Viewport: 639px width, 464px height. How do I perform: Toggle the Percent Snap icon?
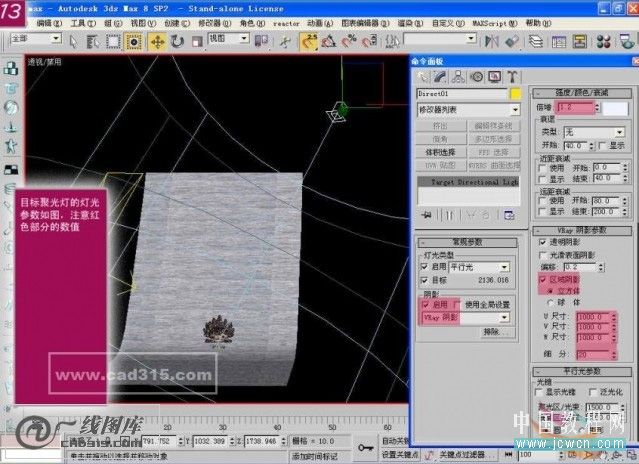click(x=349, y=41)
